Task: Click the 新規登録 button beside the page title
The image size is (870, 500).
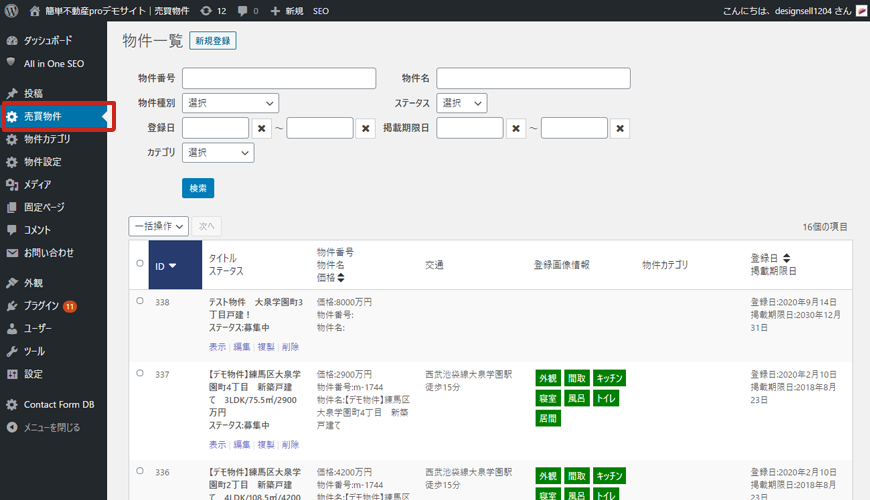Action: [212, 41]
